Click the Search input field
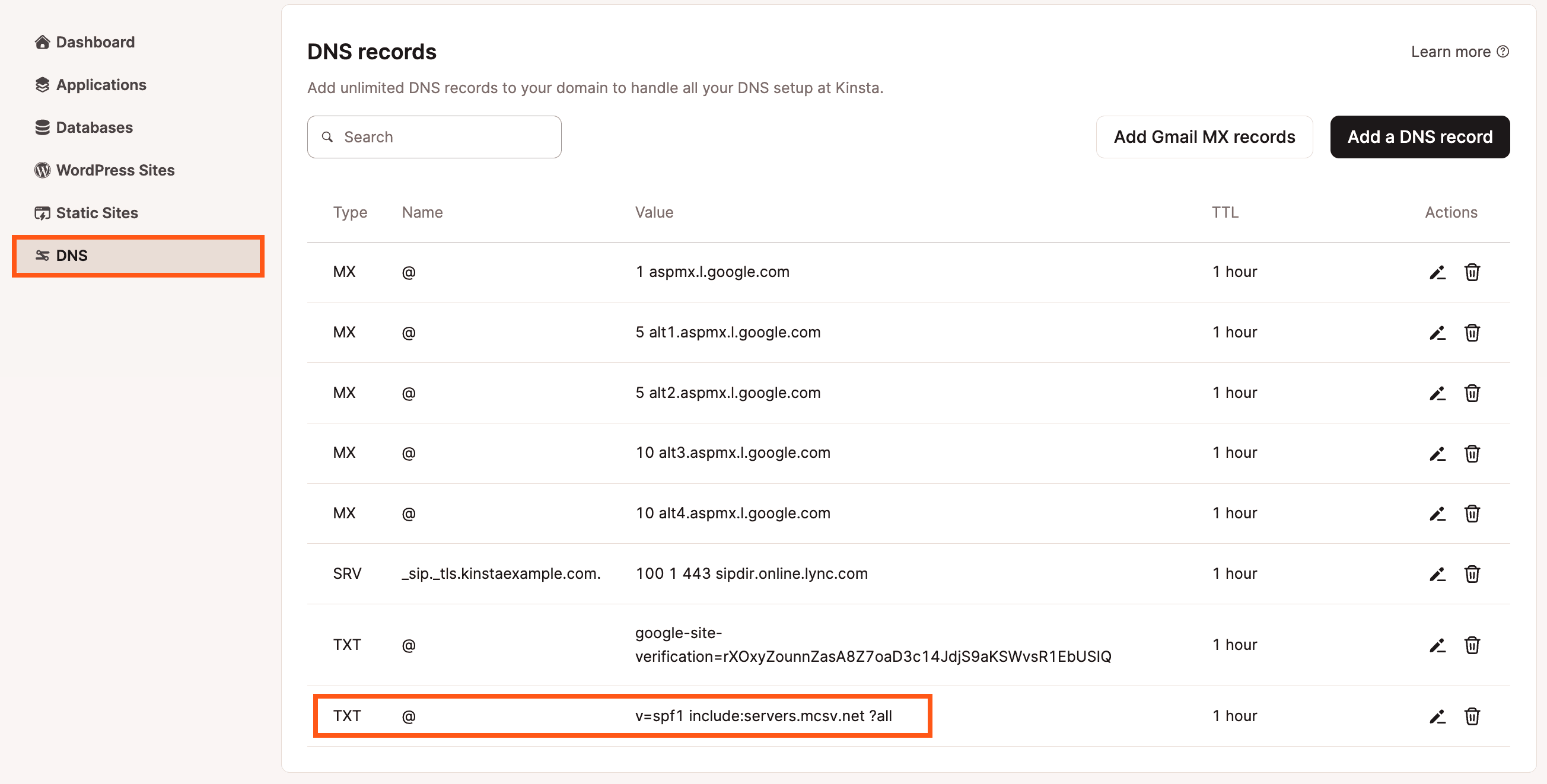1547x784 pixels. (435, 137)
